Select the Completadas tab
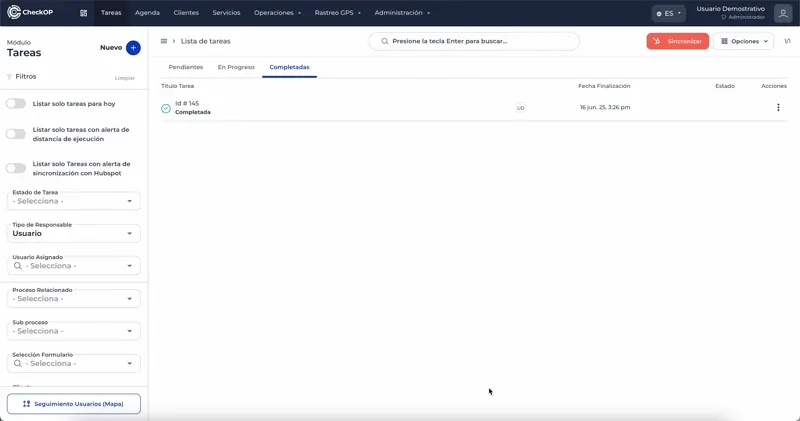The height and width of the screenshot is (421, 800). click(x=289, y=67)
